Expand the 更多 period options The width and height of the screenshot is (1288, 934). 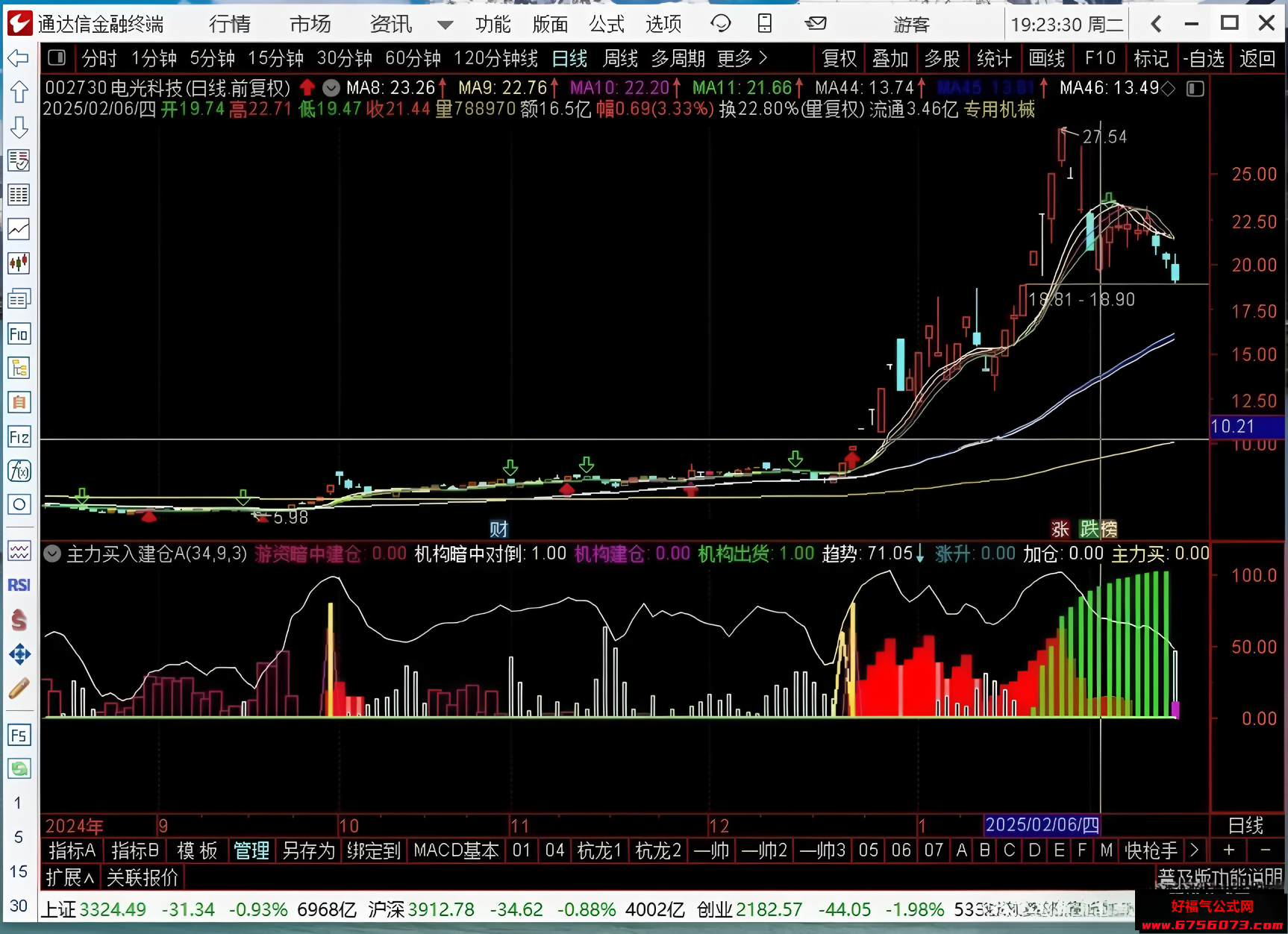click(742, 58)
